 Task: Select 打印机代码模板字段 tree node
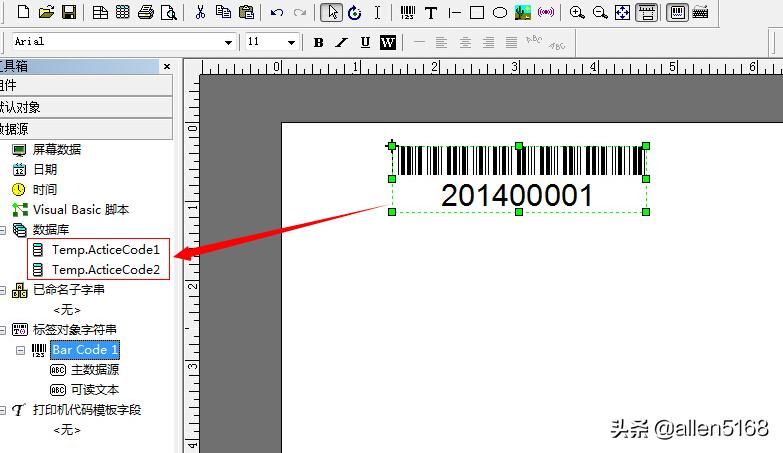(87, 410)
